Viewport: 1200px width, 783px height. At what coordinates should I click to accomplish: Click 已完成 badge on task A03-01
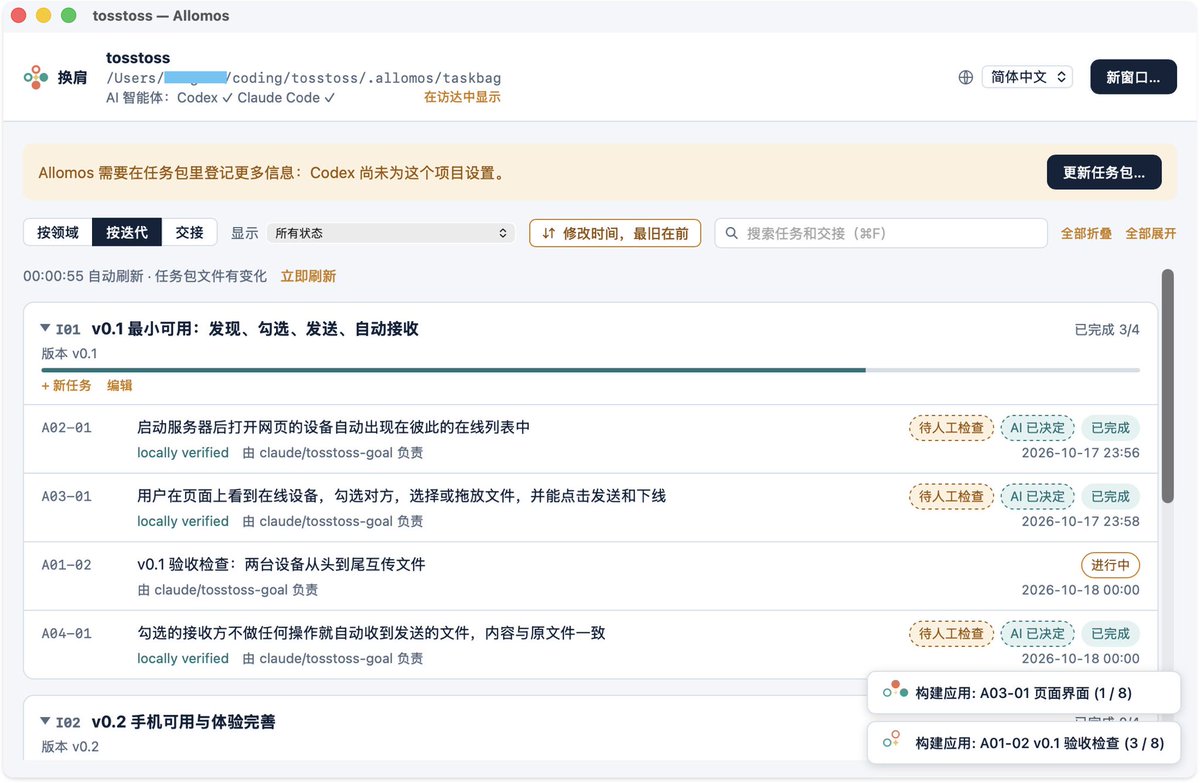1110,496
